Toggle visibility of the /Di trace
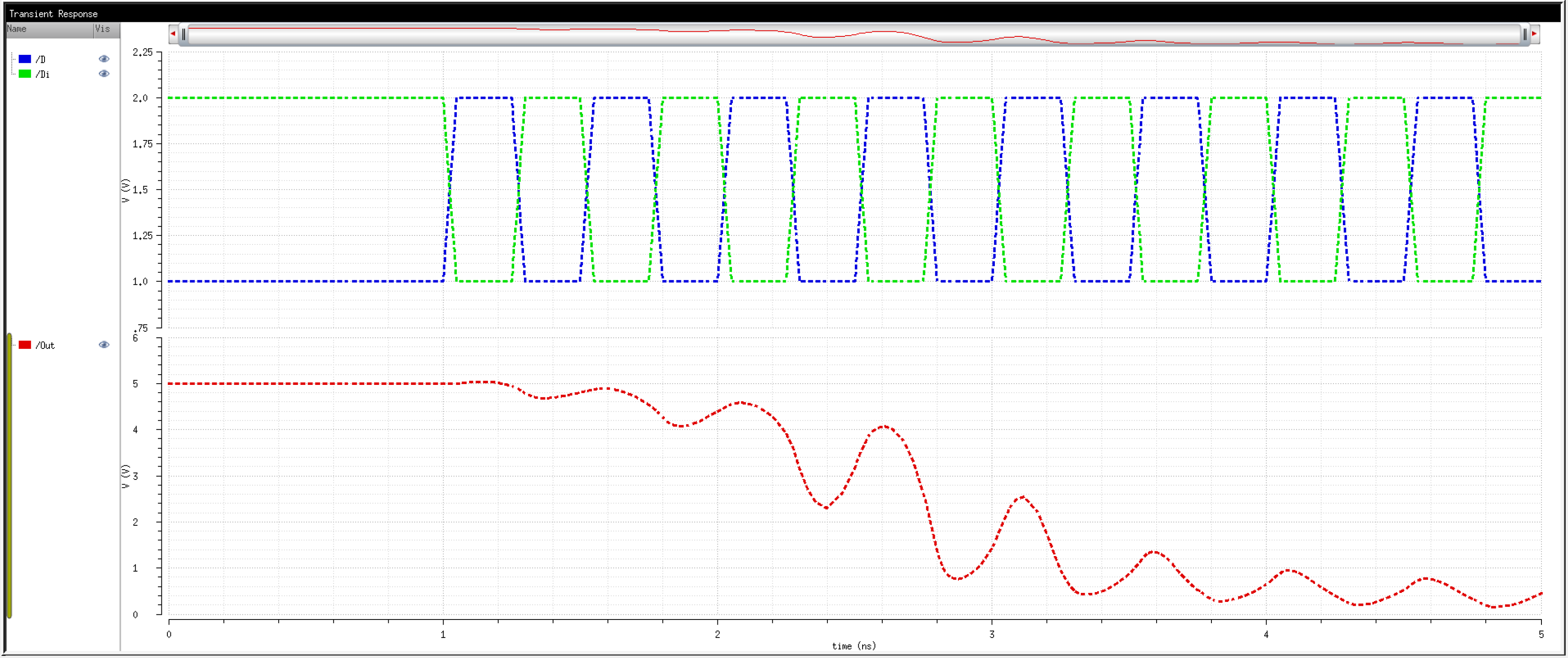Viewport: 1568px width, 658px height. (x=104, y=74)
